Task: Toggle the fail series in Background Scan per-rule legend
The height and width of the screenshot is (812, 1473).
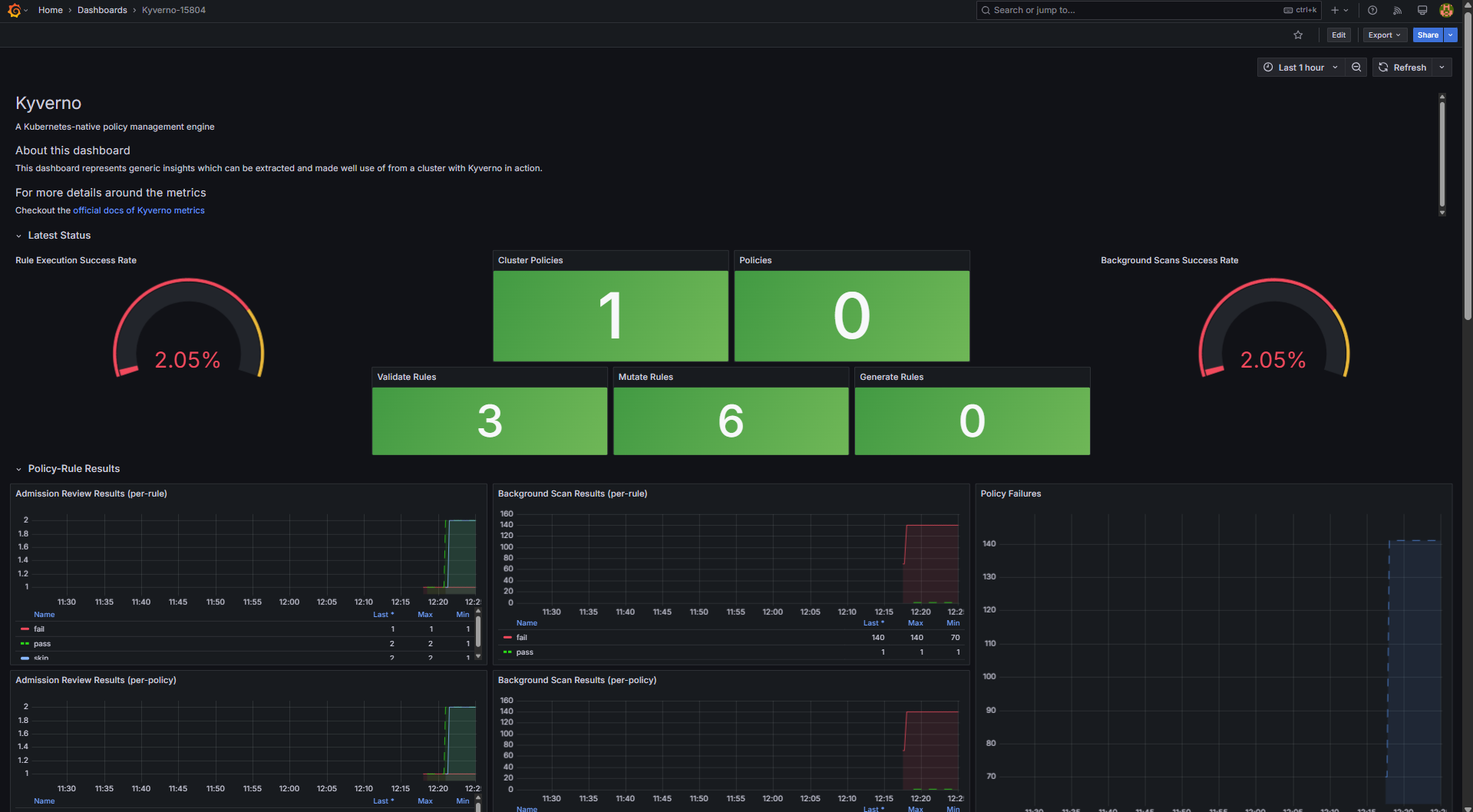Action: (522, 638)
